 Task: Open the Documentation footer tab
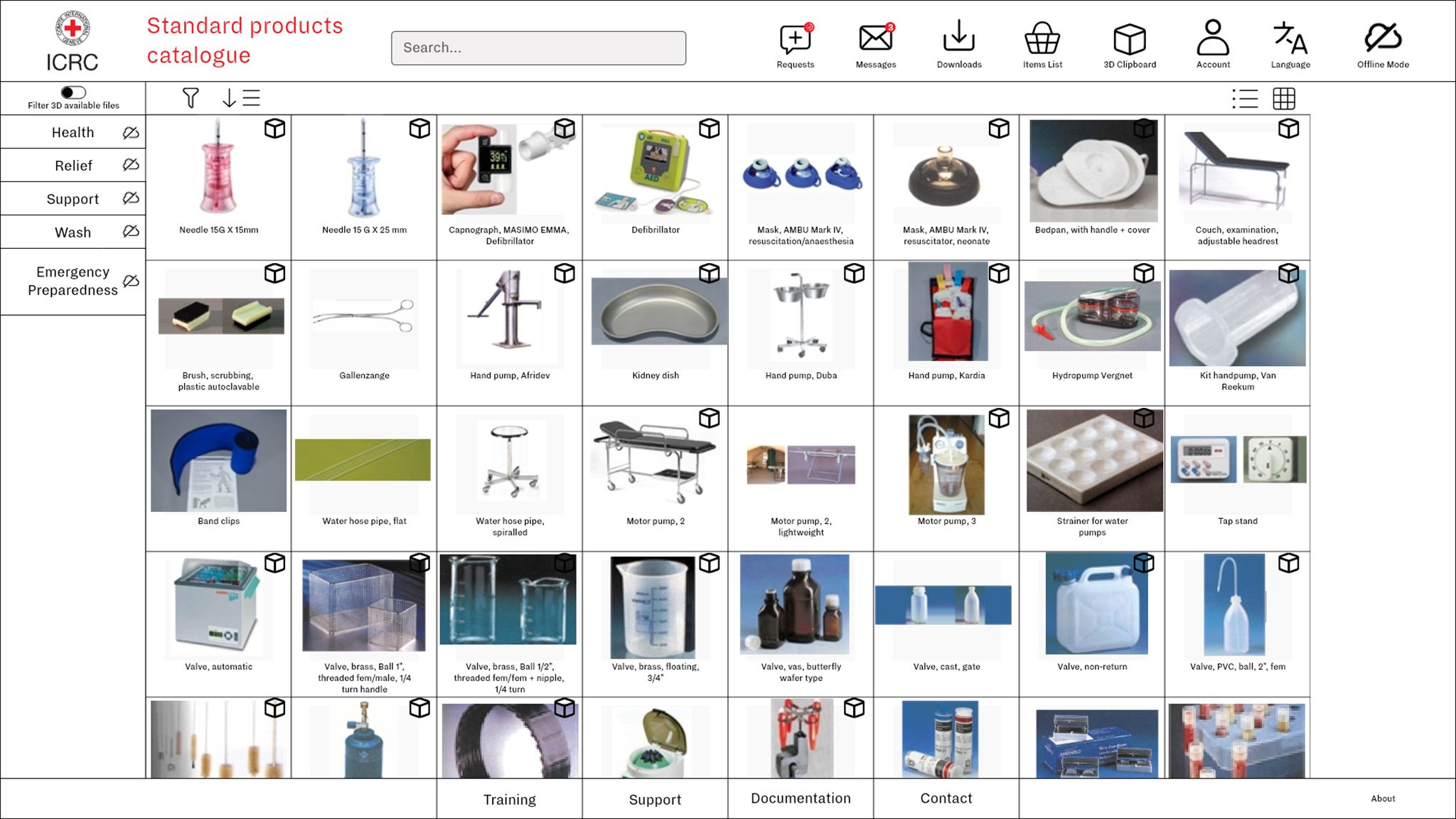(x=801, y=798)
